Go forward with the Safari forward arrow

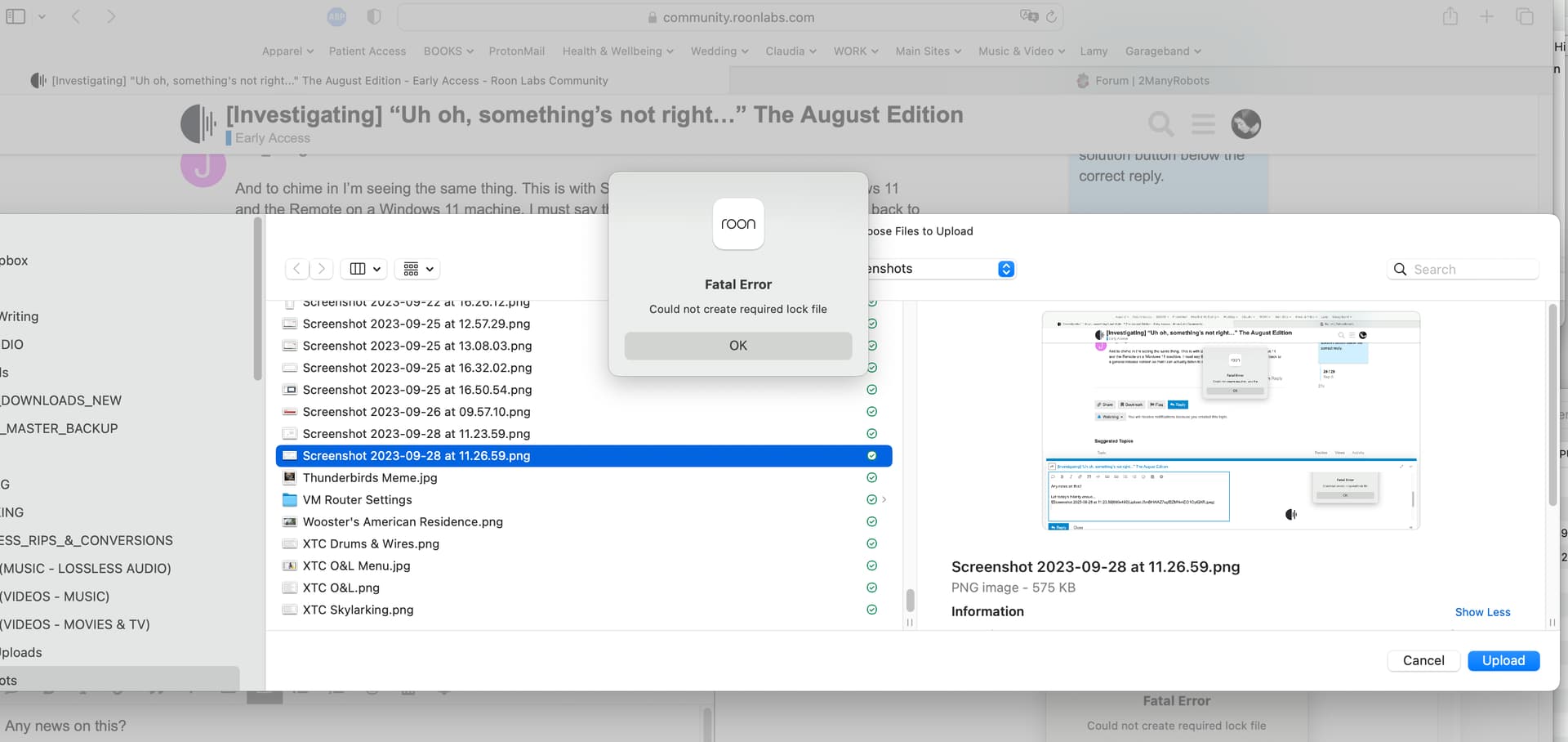click(x=111, y=16)
